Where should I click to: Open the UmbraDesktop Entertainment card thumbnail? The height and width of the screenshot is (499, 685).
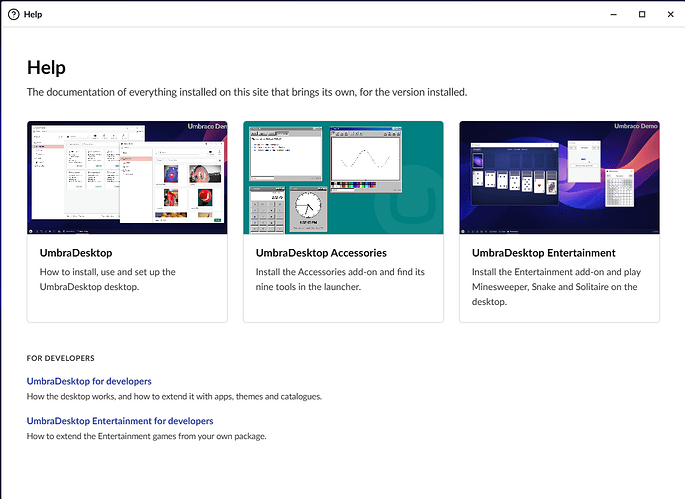click(559, 177)
